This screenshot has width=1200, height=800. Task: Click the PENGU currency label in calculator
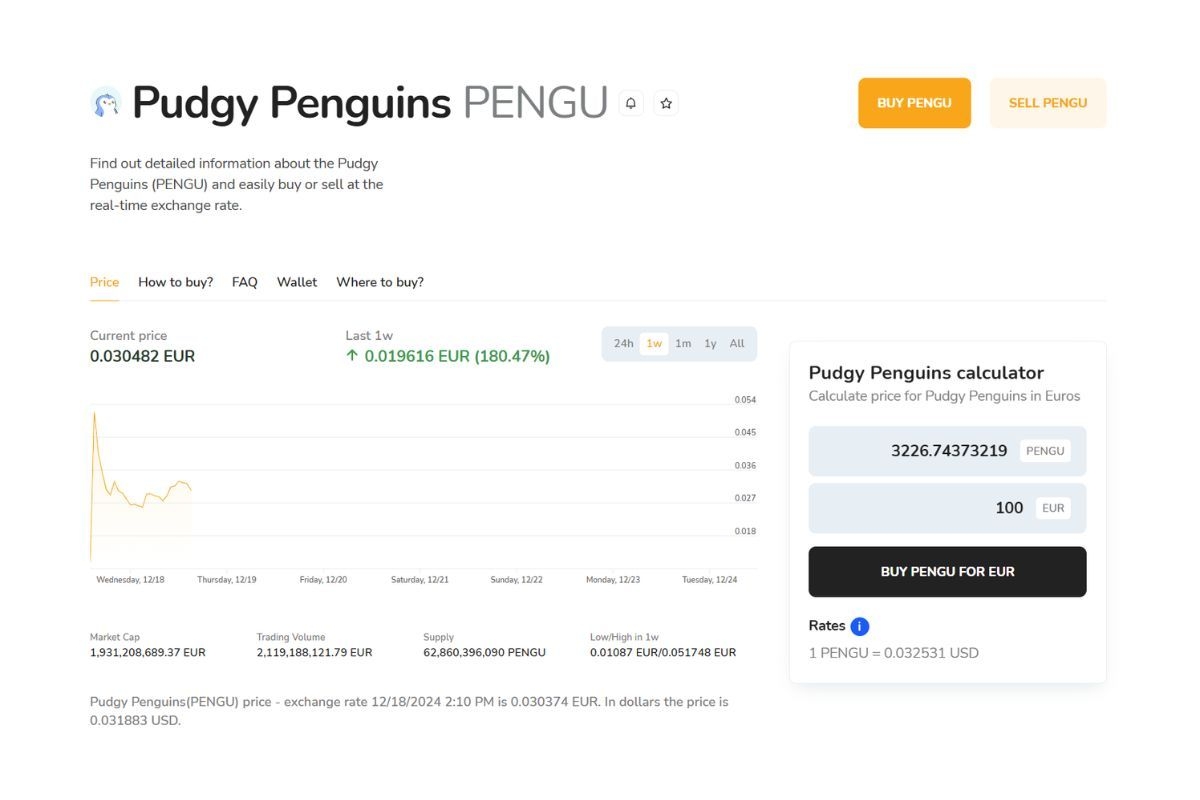[1045, 451]
